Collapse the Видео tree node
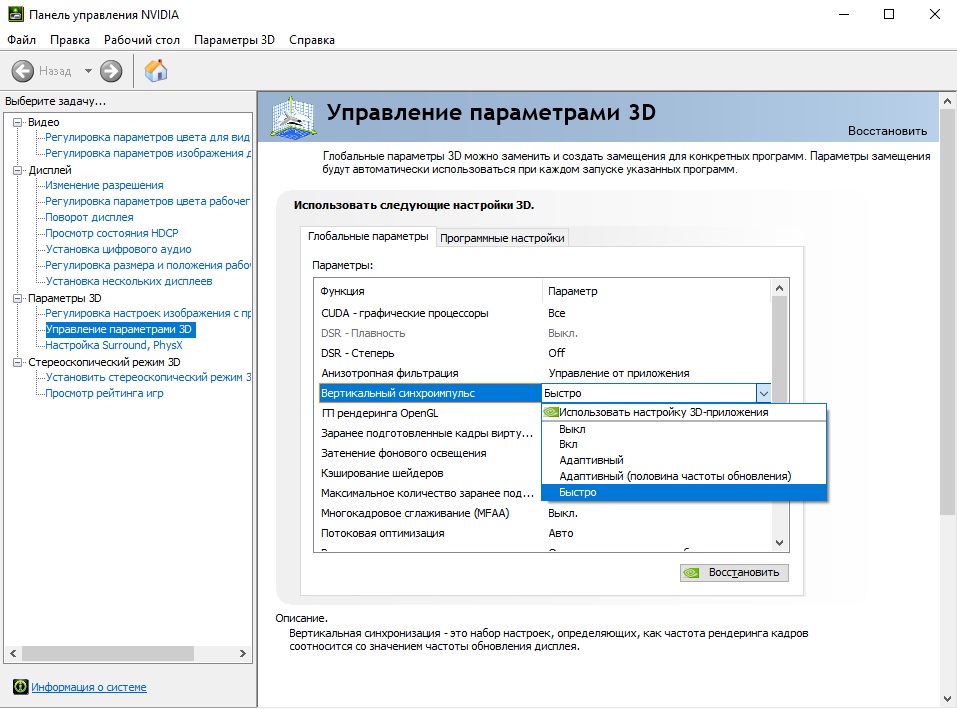 pyautogui.click(x=18, y=122)
